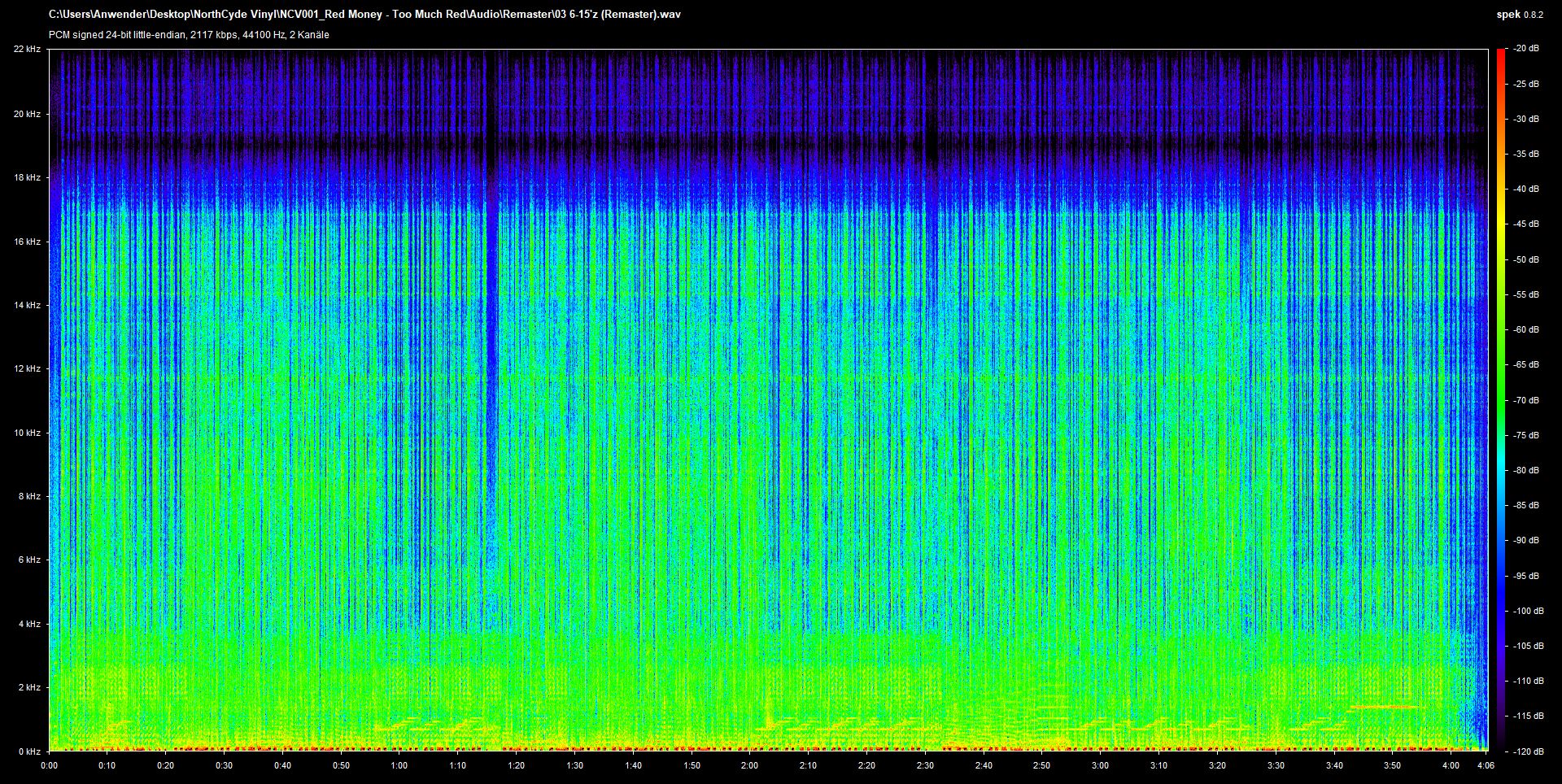Click the spek 0.8.2 version label
Screen dimensions: 1562x784
(1518, 15)
